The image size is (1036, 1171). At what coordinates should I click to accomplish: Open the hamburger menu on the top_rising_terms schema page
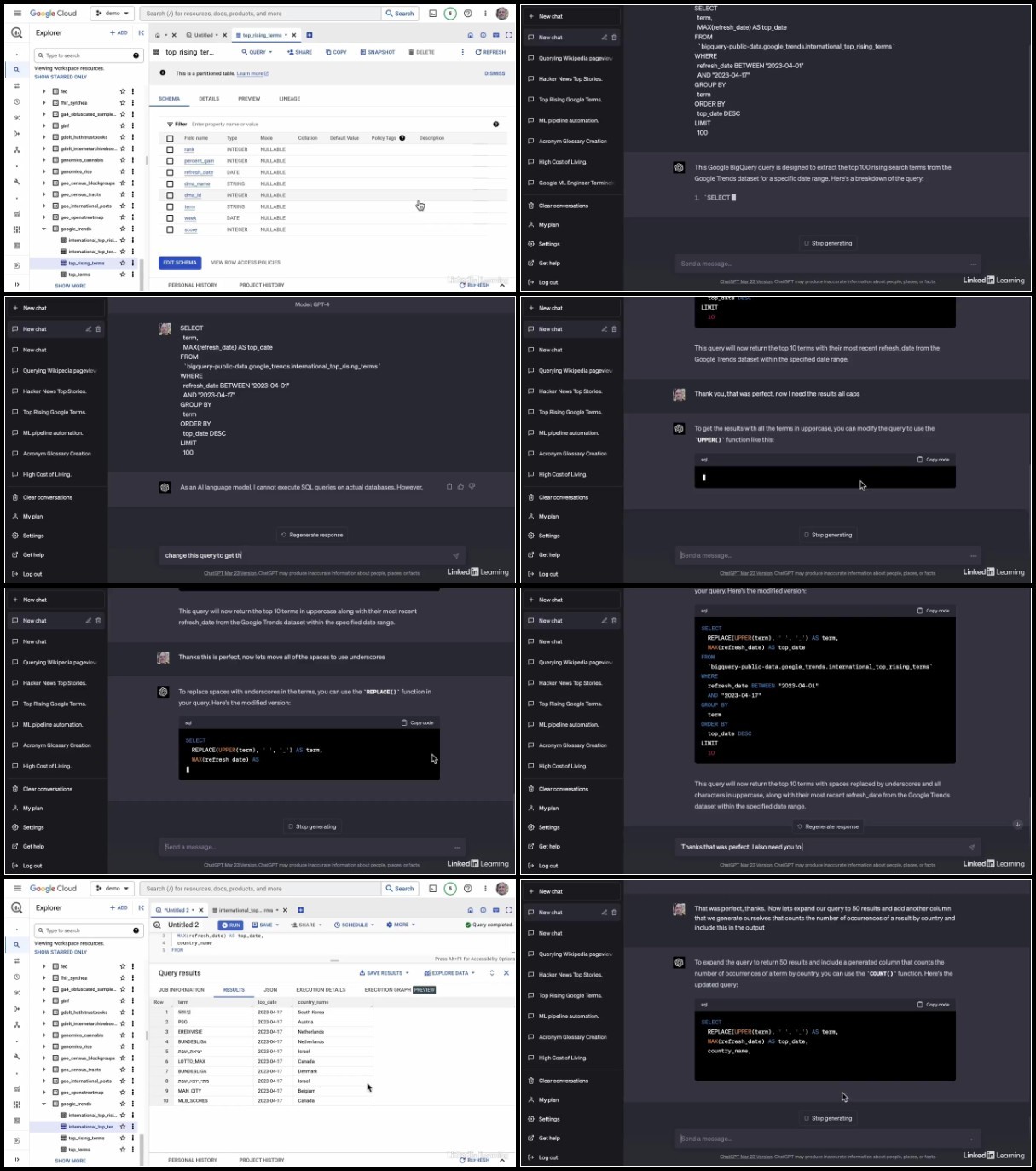click(17, 14)
